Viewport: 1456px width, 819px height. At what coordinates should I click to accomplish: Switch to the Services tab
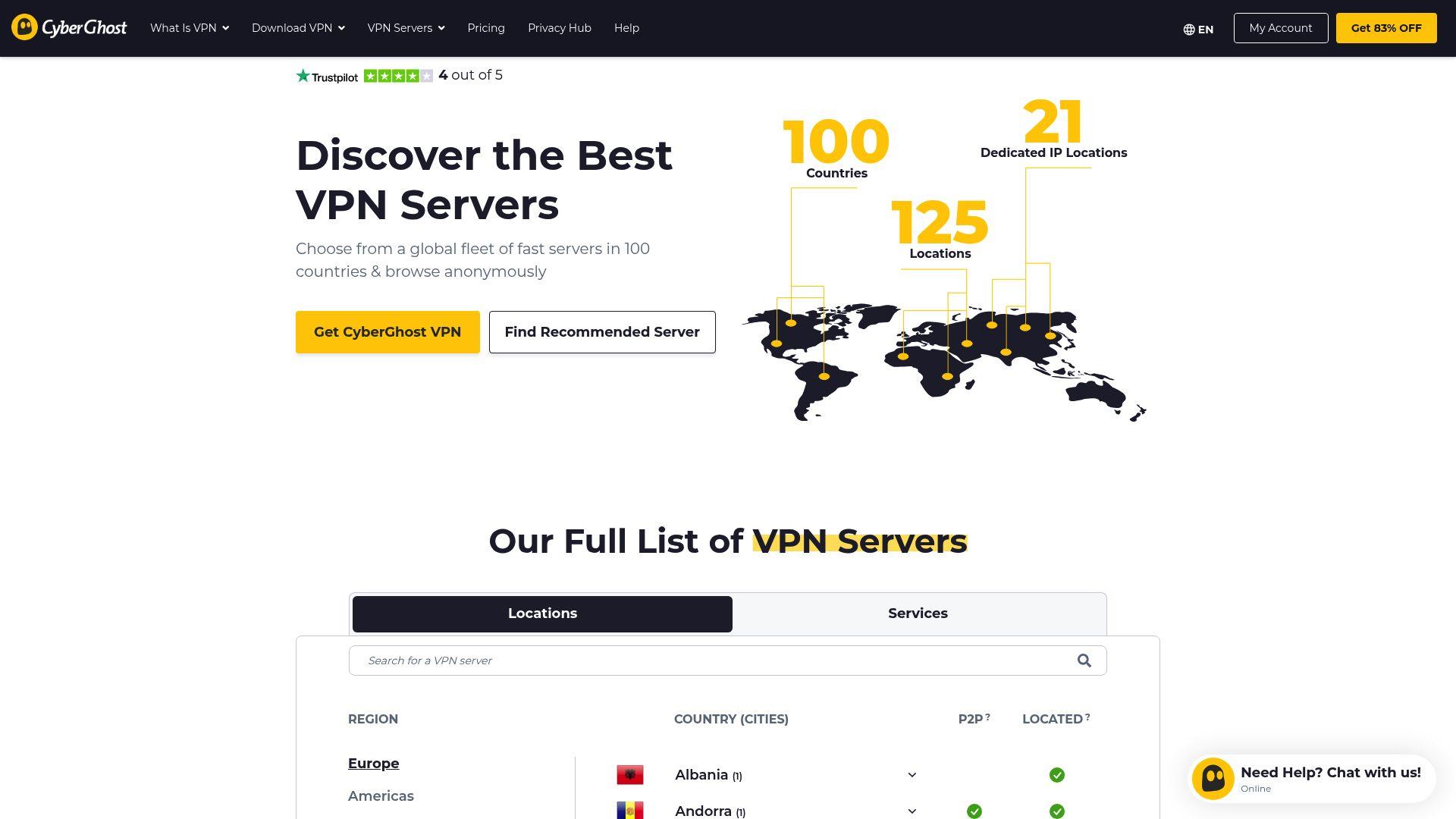click(x=918, y=614)
